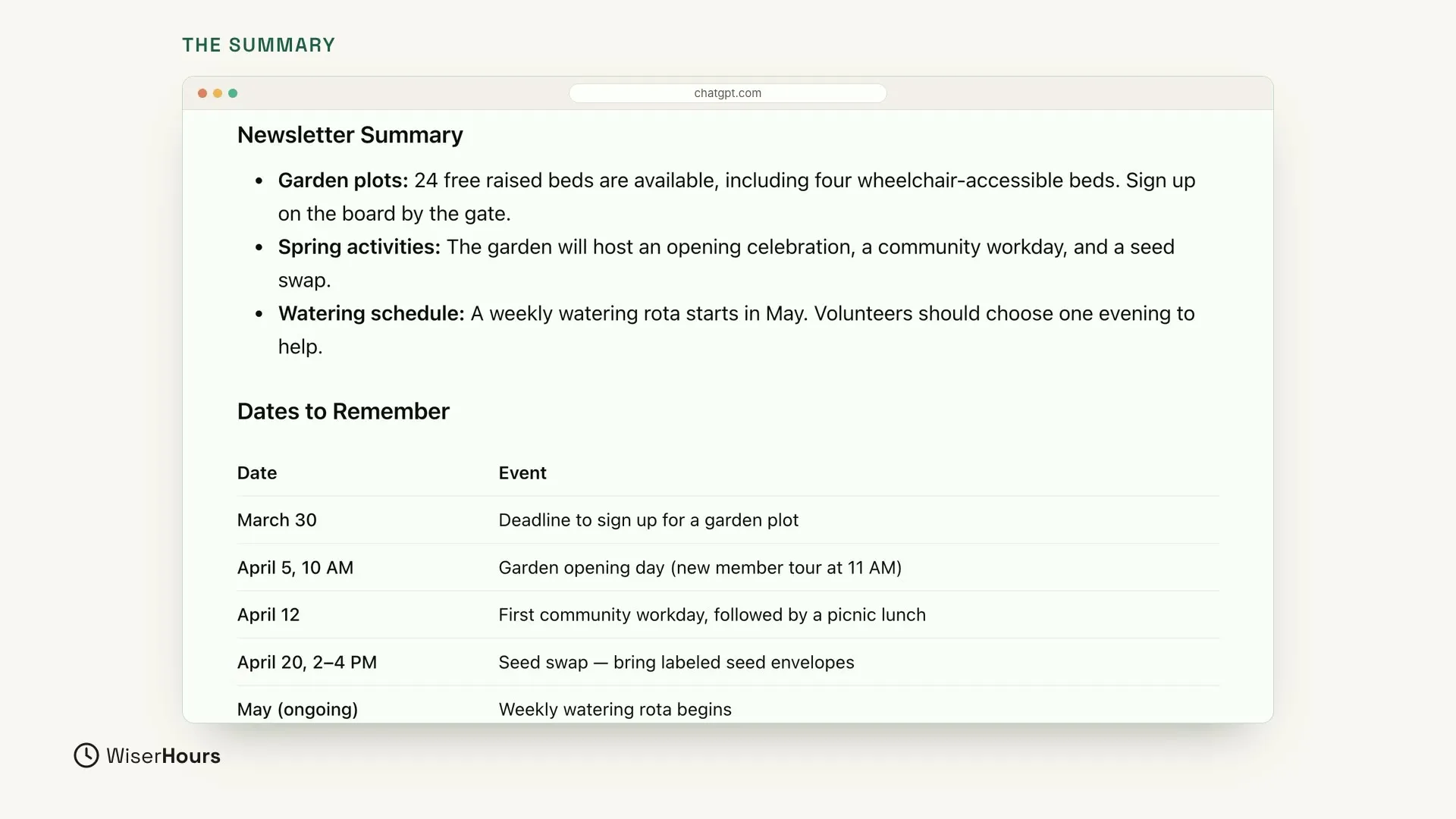Screen dimensions: 1456x819
Task: Click the Watering schedule bold label
Action: pos(371,314)
